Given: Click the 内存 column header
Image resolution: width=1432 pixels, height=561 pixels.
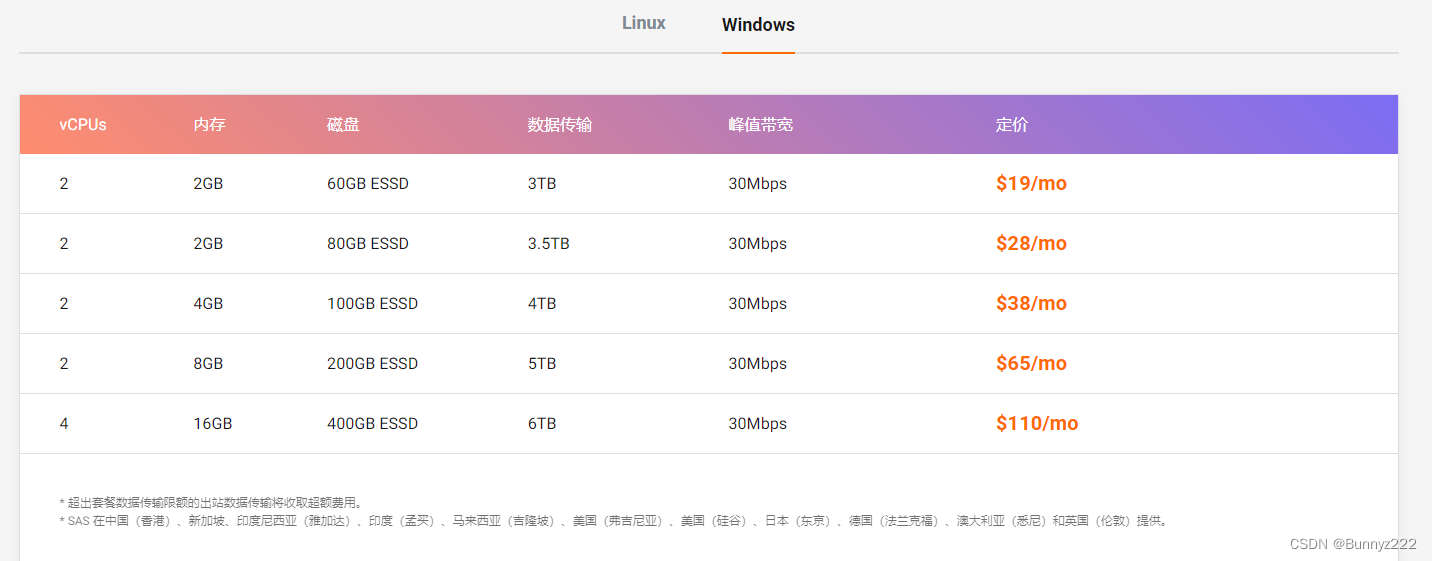Looking at the screenshot, I should click(x=210, y=125).
